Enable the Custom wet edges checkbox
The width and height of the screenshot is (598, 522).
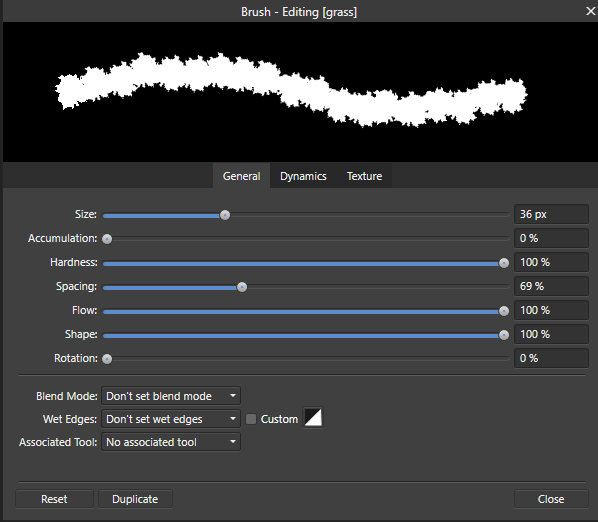[x=251, y=419]
